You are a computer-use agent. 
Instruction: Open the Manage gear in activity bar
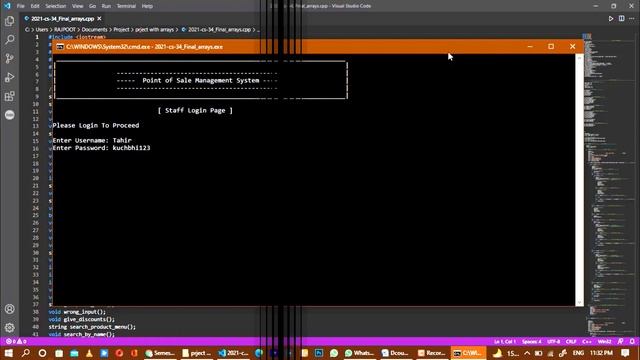9,328
